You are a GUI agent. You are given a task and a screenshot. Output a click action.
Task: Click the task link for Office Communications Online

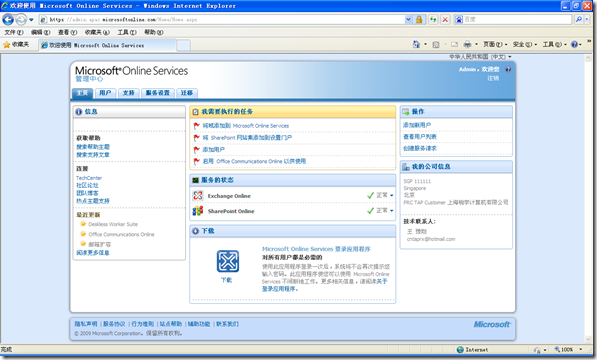tap(254, 161)
